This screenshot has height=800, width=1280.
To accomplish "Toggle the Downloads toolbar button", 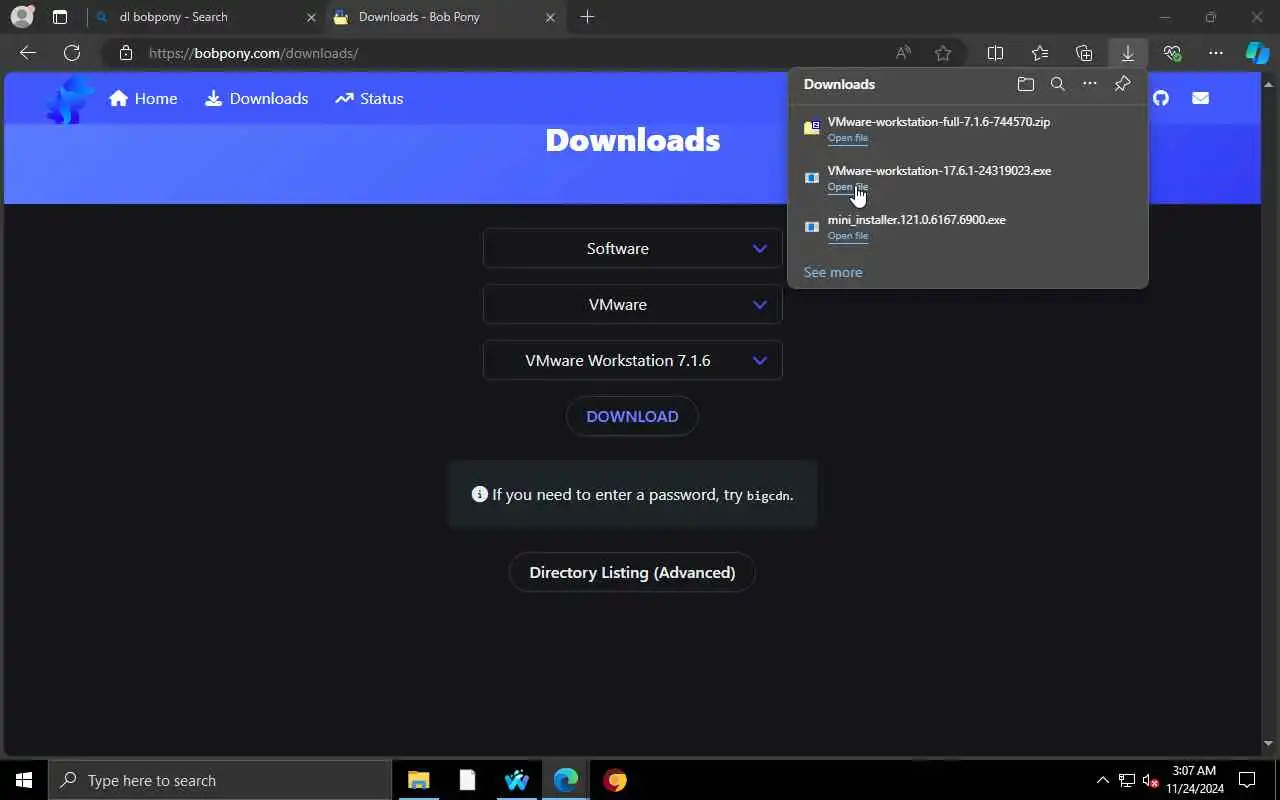I will point(1128,53).
